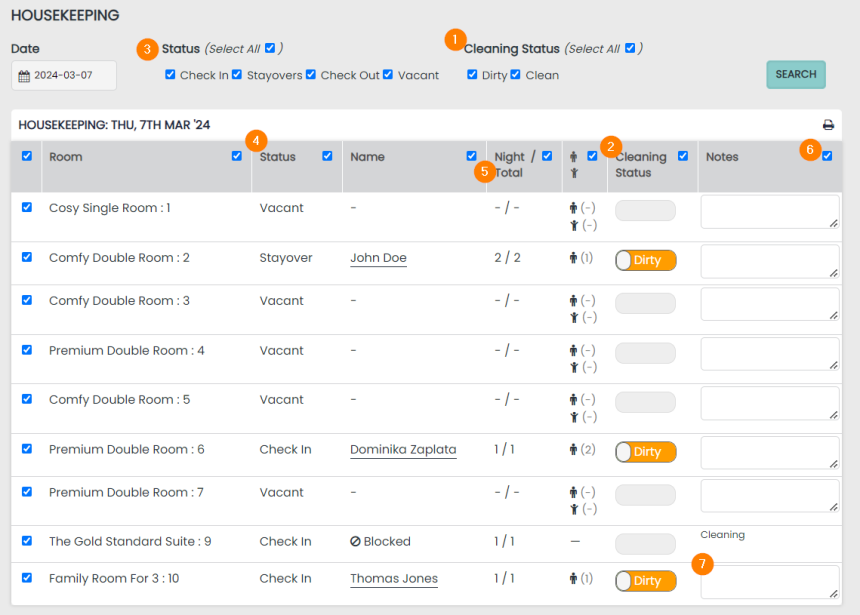The image size is (860, 615).
Task: Click notes box for Comfy Double Room 3
Action: coord(769,305)
